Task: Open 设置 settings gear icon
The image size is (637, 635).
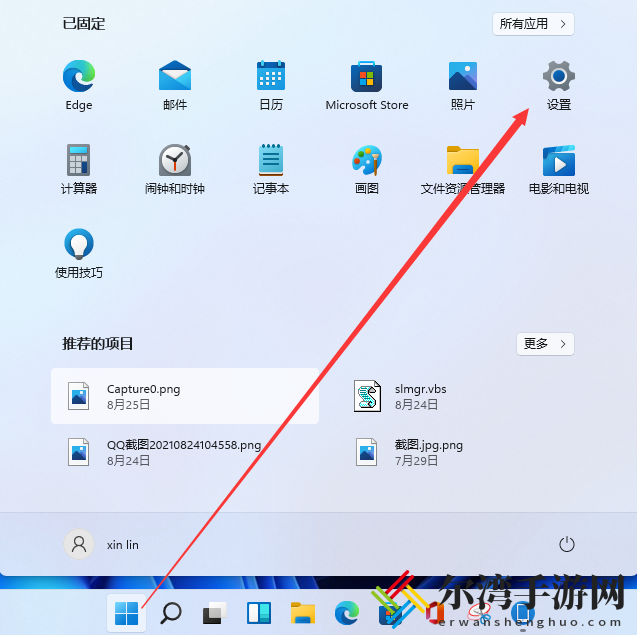Action: click(x=559, y=85)
